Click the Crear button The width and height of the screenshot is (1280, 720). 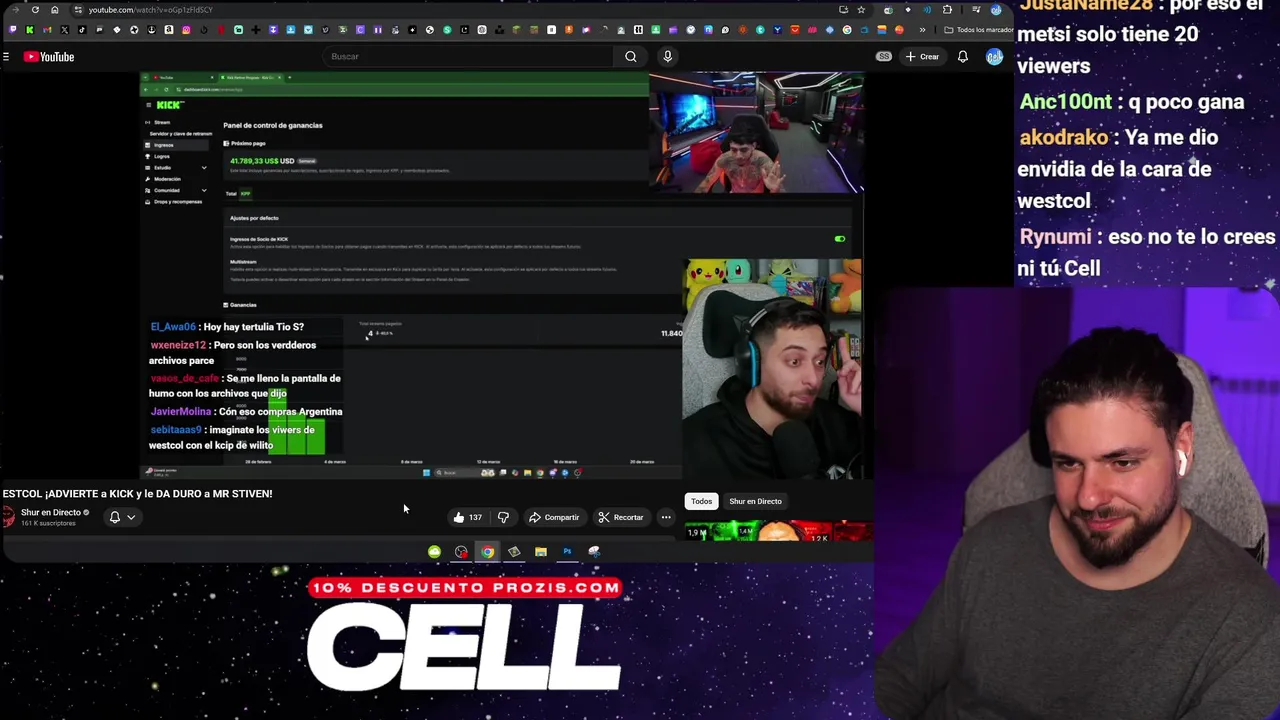pyautogui.click(x=922, y=57)
